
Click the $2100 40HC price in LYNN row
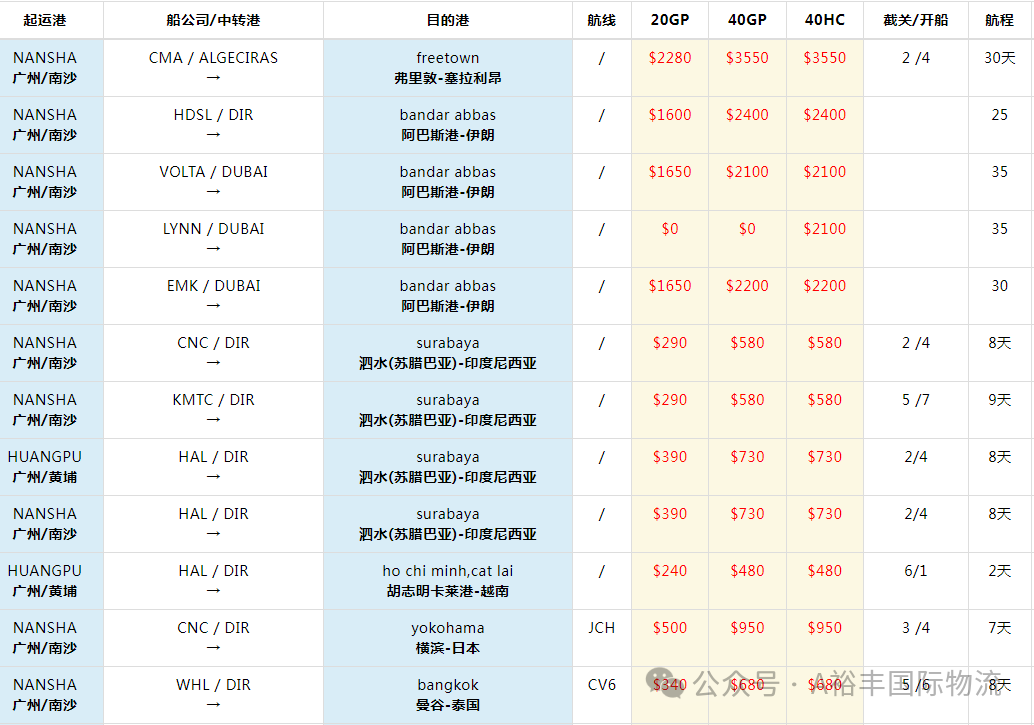824,229
